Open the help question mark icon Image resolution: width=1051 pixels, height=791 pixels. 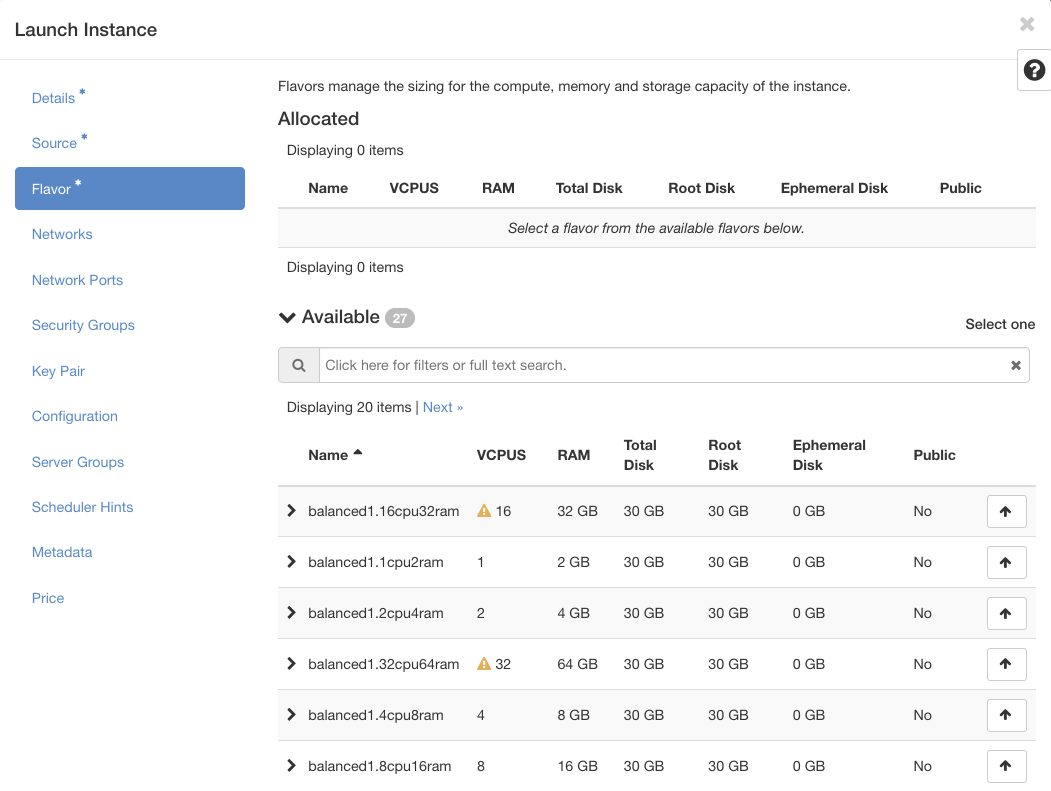[1034, 70]
